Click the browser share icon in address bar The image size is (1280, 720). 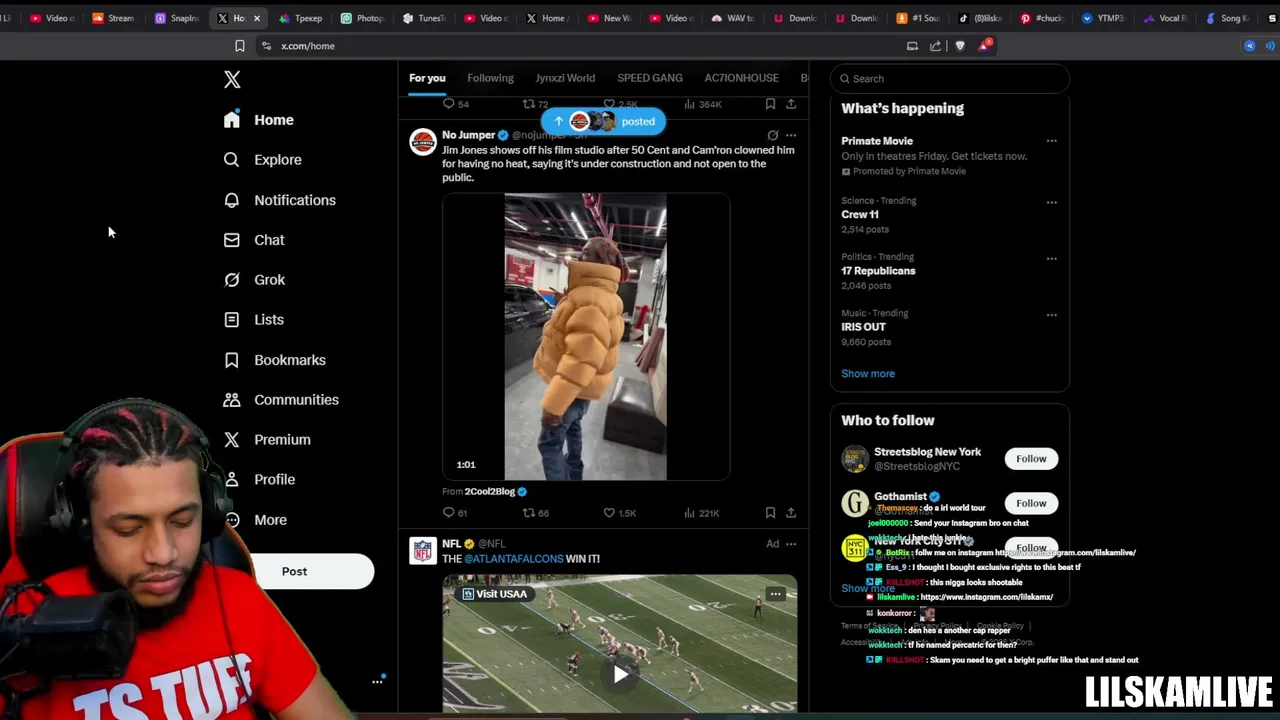(935, 46)
